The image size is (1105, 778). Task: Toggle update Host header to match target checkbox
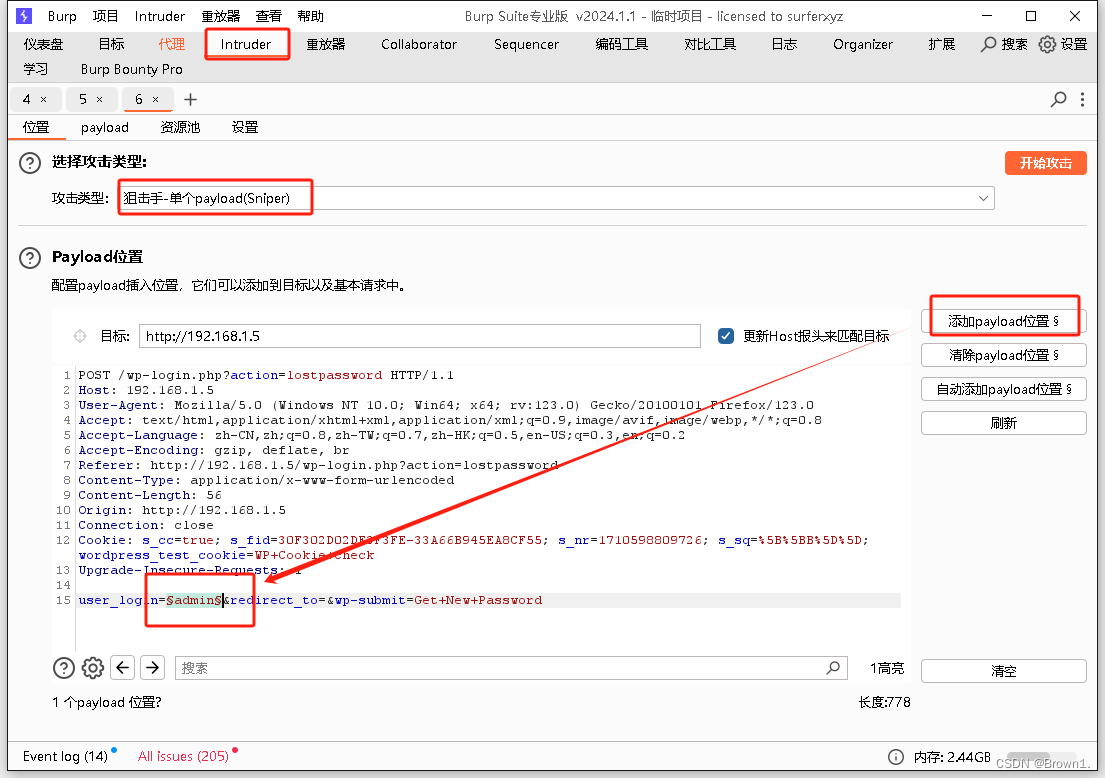pyautogui.click(x=726, y=336)
